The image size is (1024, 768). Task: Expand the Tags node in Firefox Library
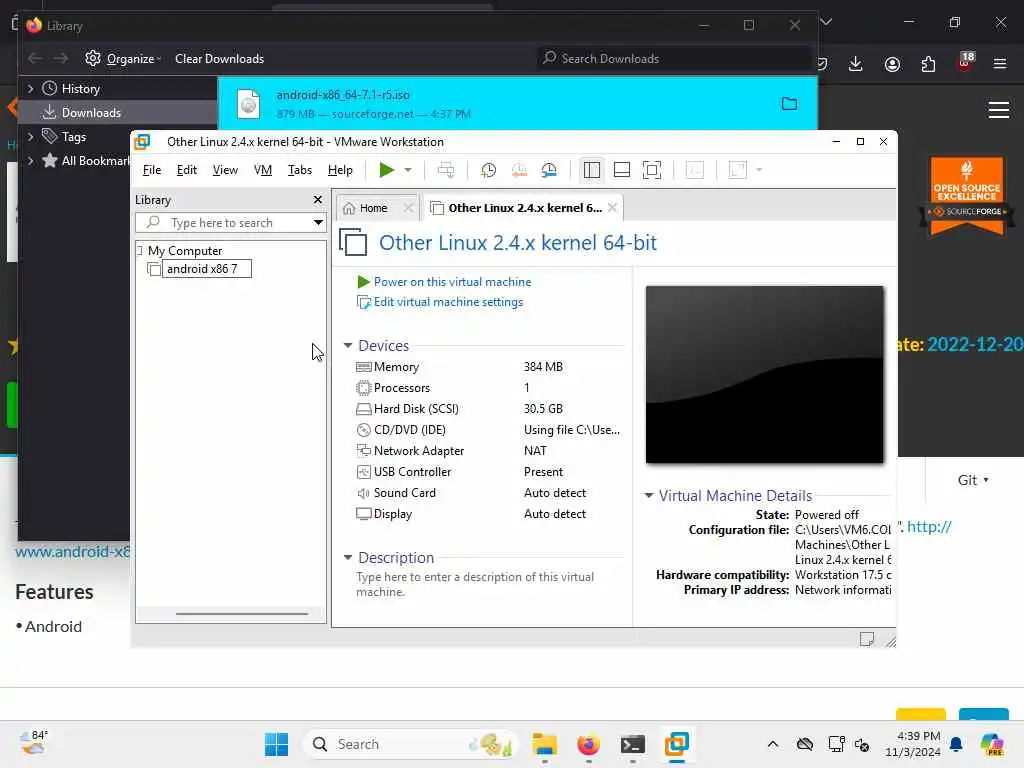[x=30, y=136]
